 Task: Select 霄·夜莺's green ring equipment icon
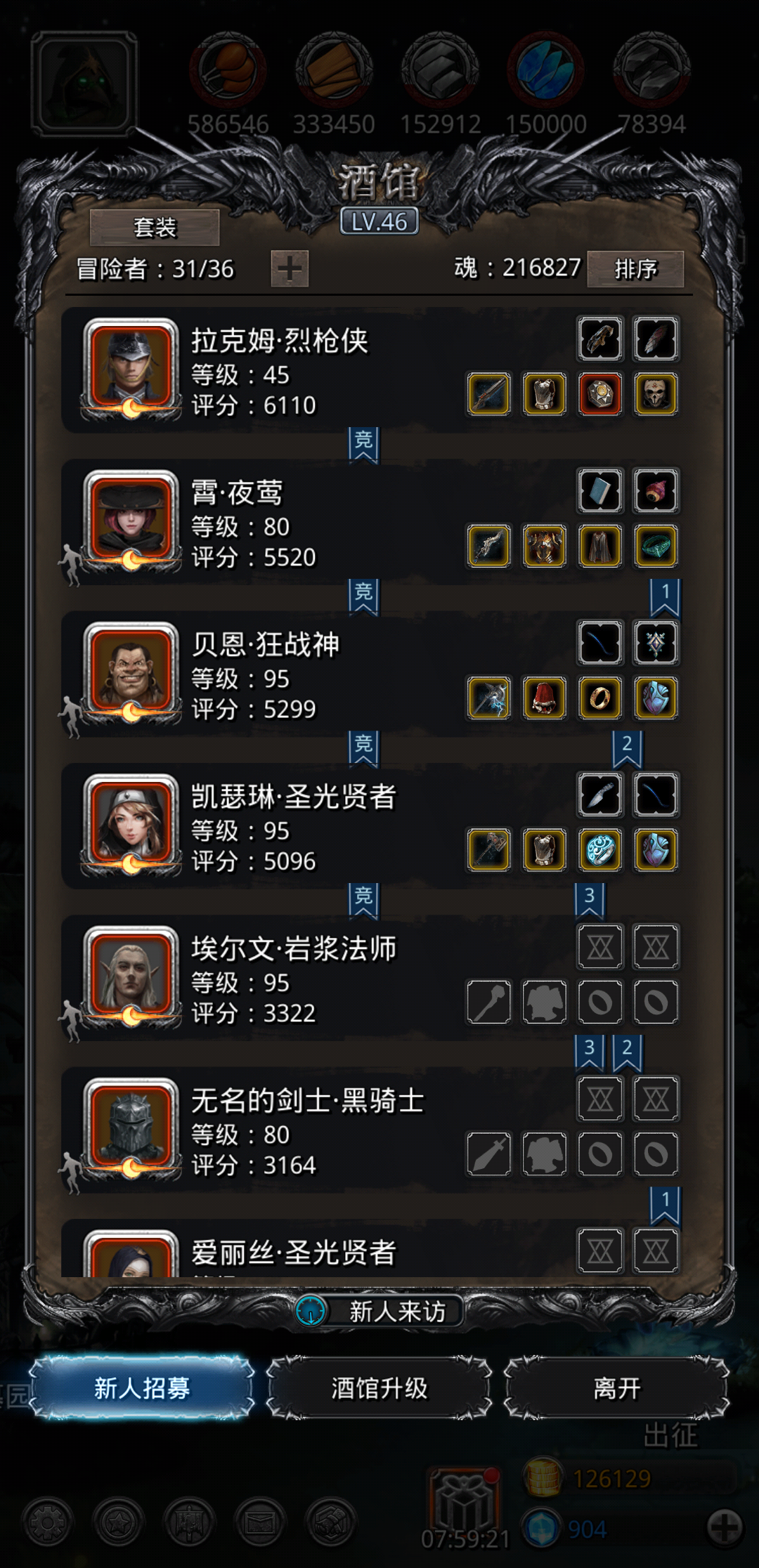click(656, 546)
